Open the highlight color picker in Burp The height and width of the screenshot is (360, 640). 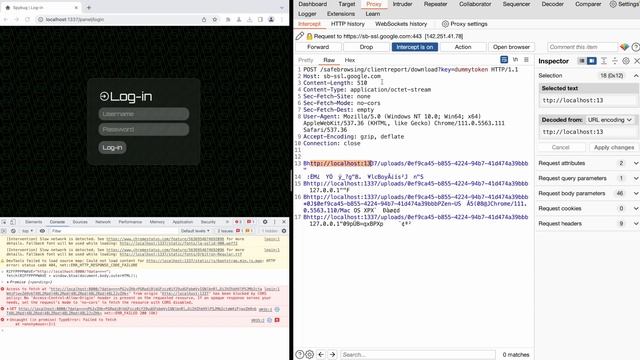[624, 47]
